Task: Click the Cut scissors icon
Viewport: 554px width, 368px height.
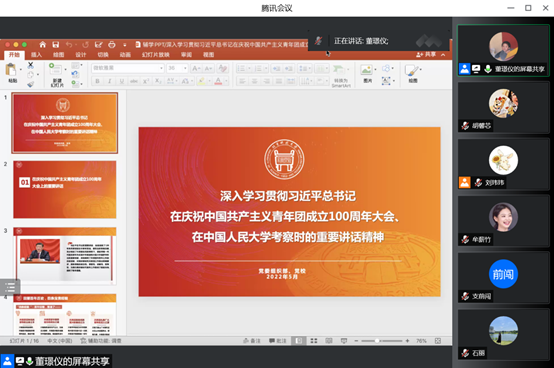Action: [31, 65]
